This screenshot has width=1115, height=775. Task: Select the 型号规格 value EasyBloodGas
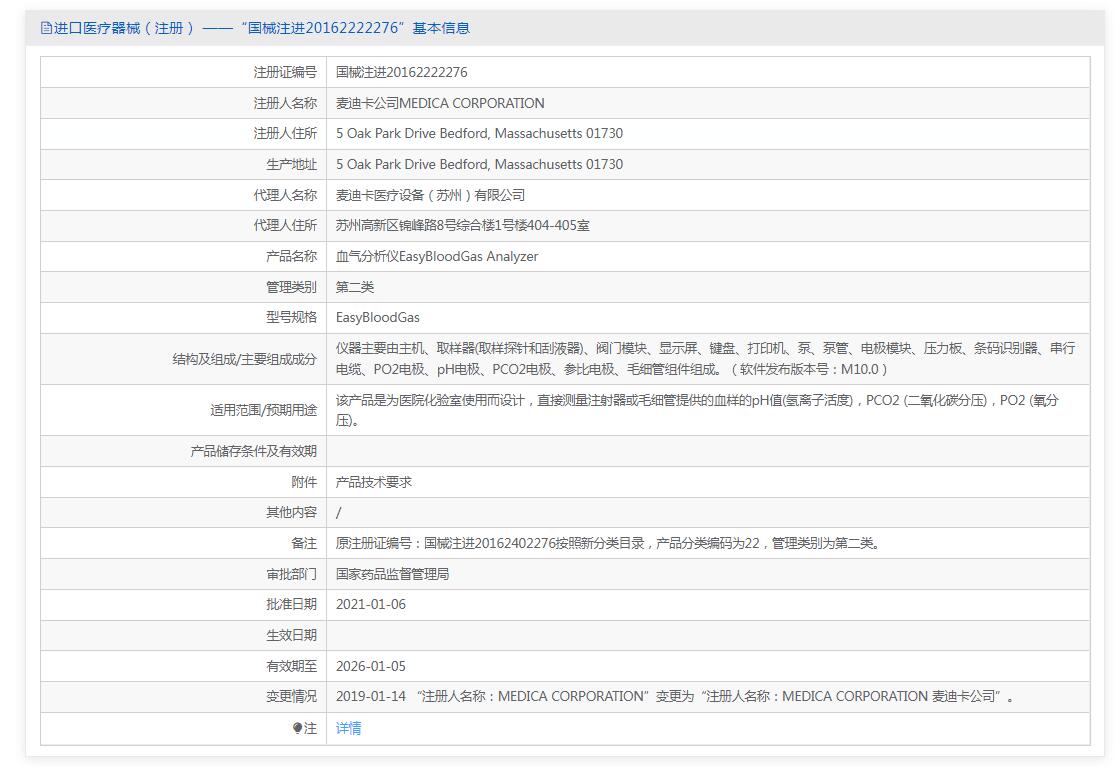coord(378,317)
